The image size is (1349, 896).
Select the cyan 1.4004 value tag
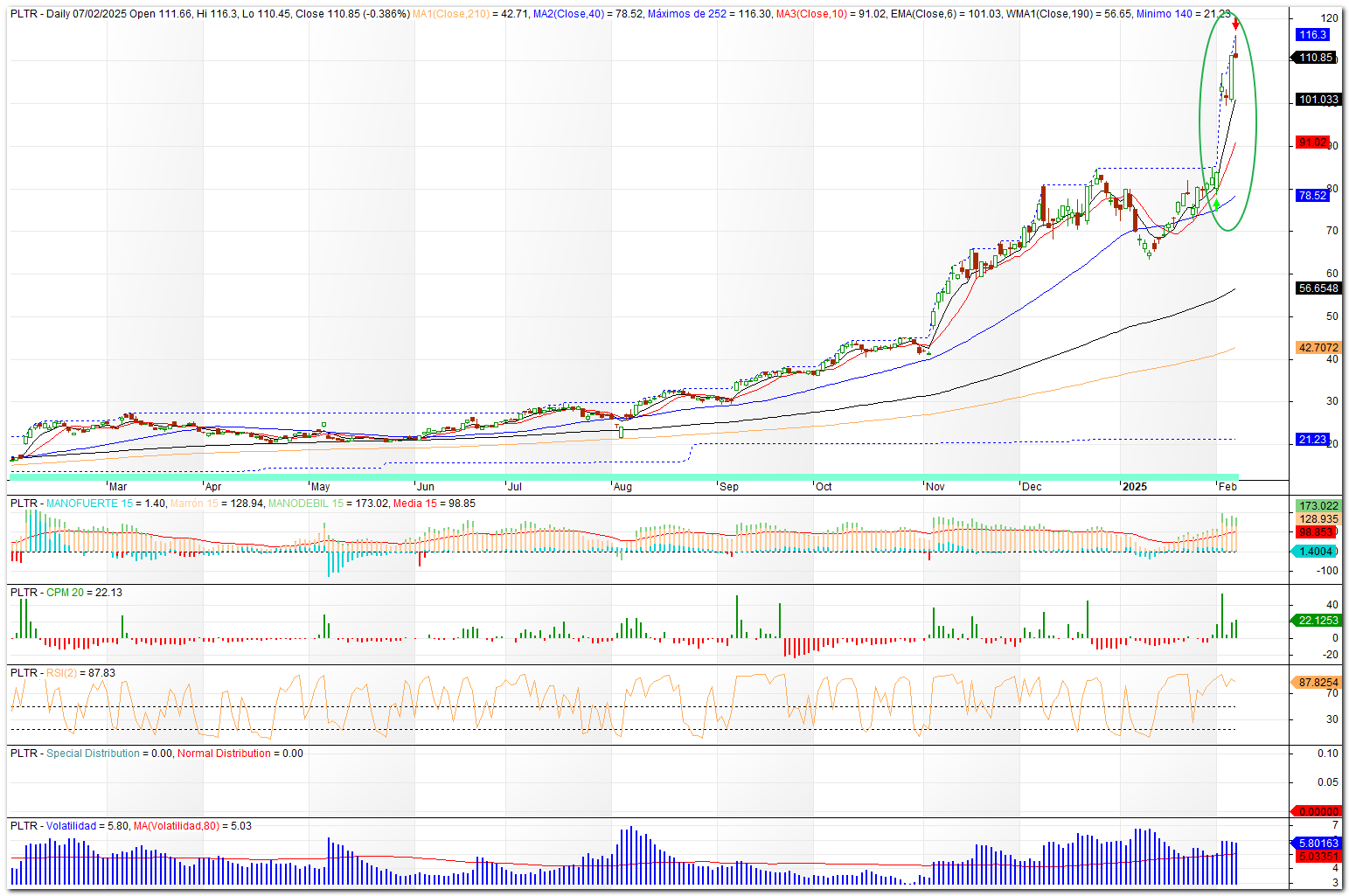tap(1315, 552)
